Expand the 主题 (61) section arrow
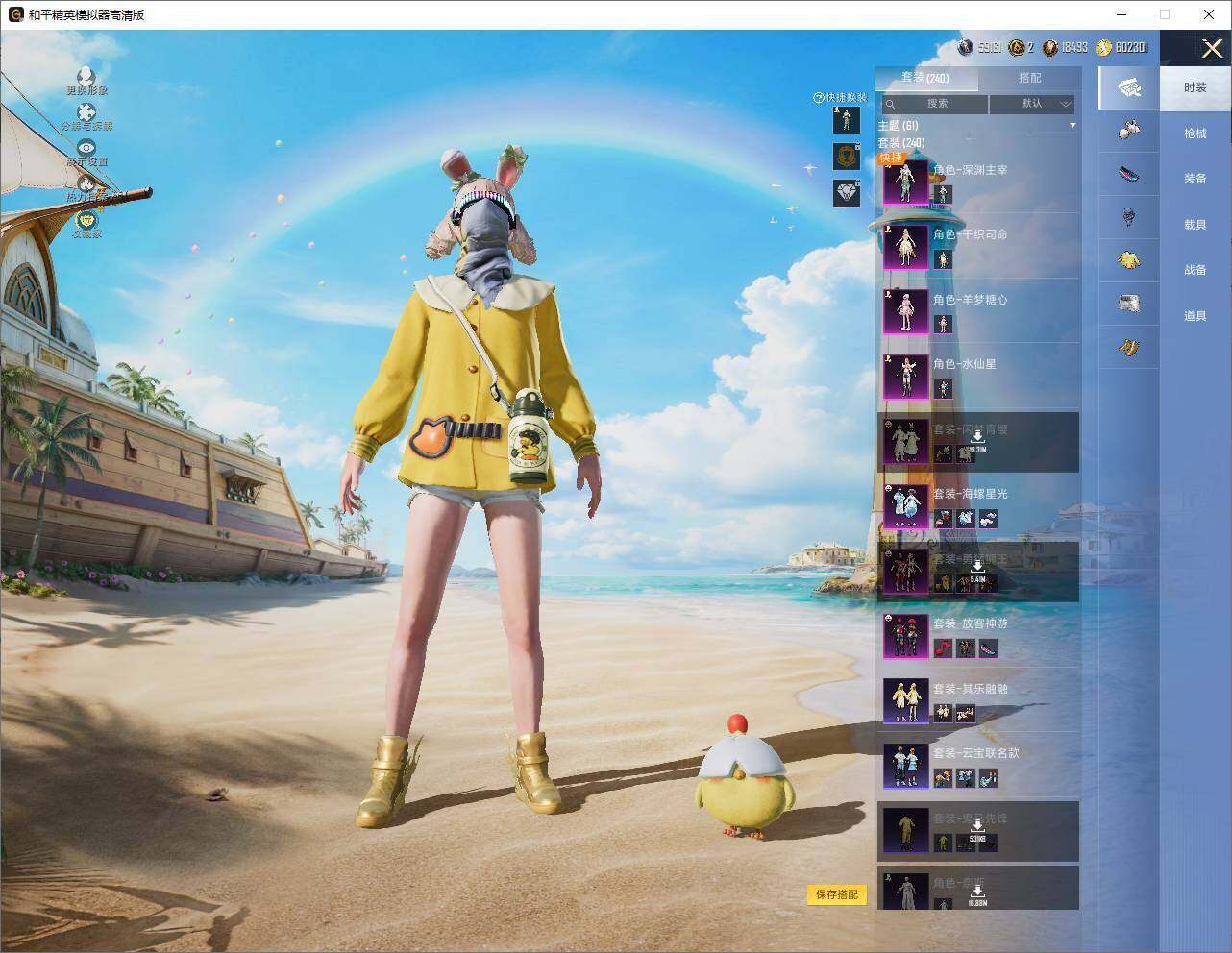This screenshot has height=953, width=1232. point(1072,126)
